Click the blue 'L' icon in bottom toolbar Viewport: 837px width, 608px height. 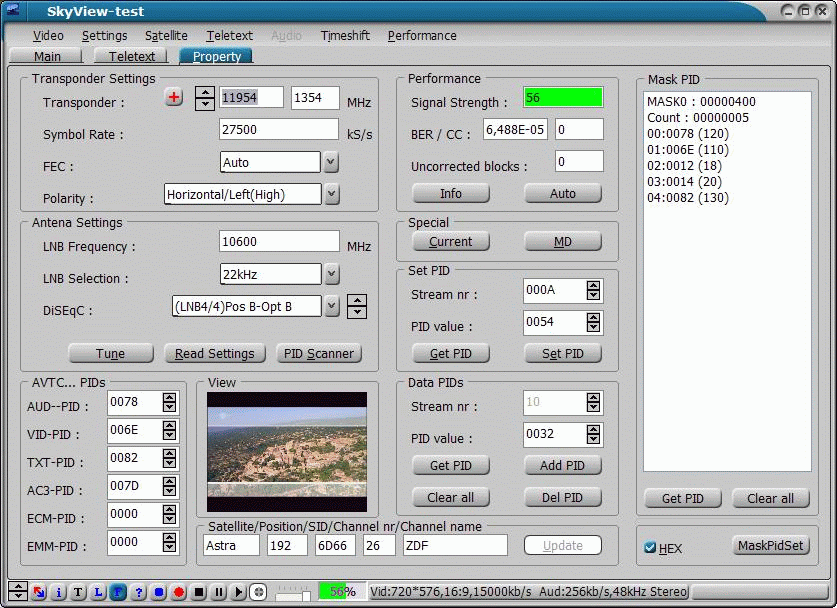(x=98, y=592)
